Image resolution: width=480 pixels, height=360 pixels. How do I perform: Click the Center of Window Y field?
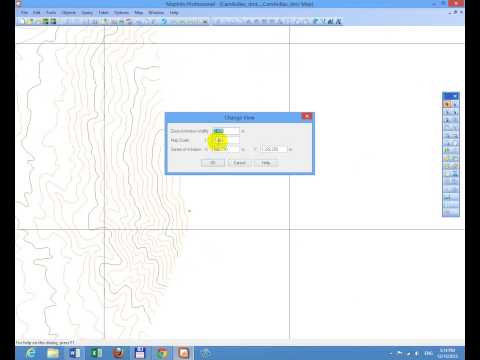[274, 149]
